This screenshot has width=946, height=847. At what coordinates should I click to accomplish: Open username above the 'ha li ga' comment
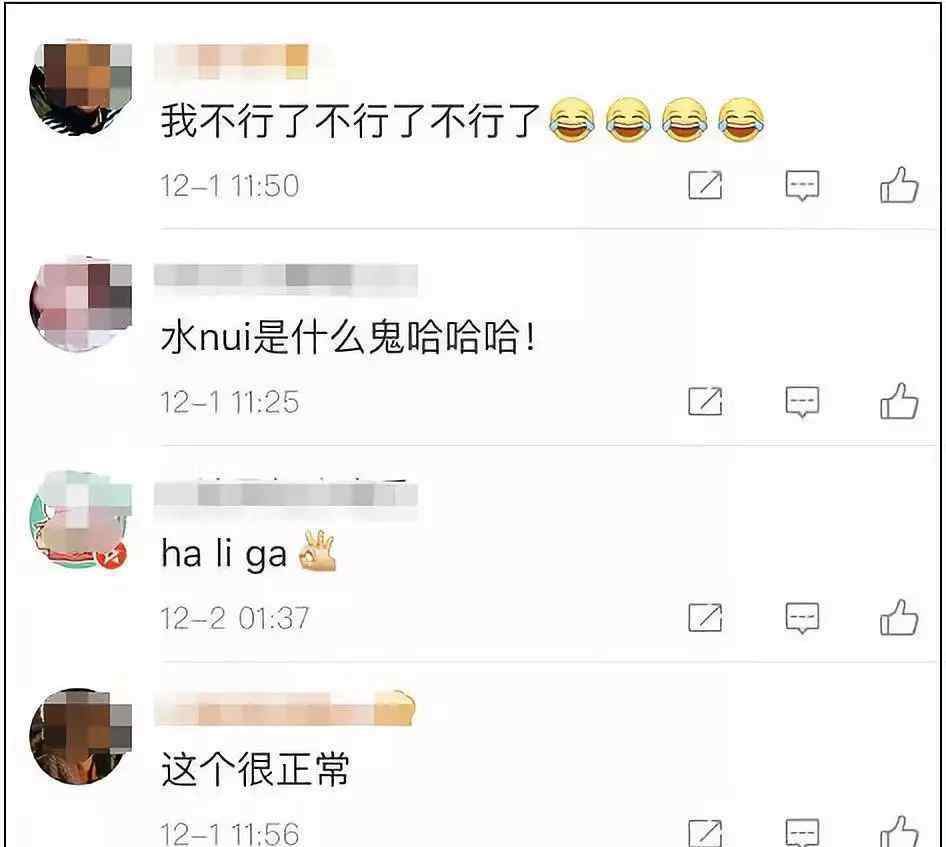click(286, 496)
